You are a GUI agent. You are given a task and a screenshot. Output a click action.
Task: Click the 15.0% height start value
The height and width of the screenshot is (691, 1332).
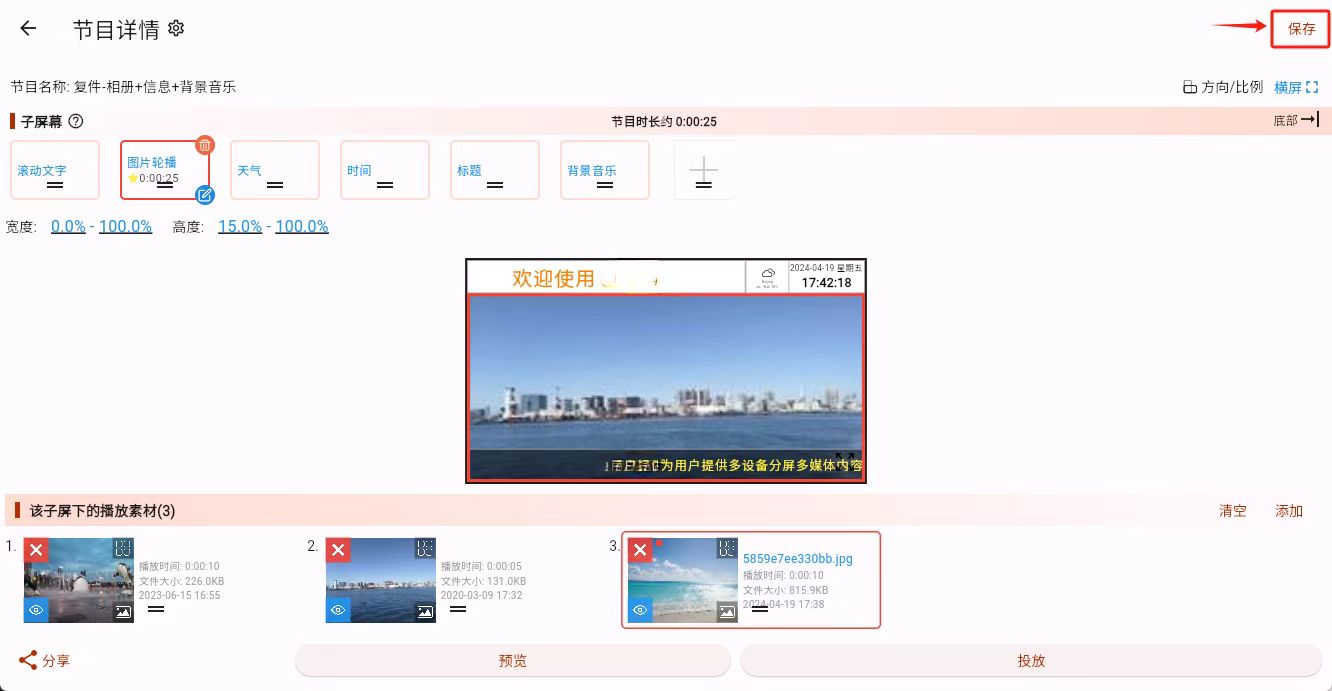click(240, 226)
